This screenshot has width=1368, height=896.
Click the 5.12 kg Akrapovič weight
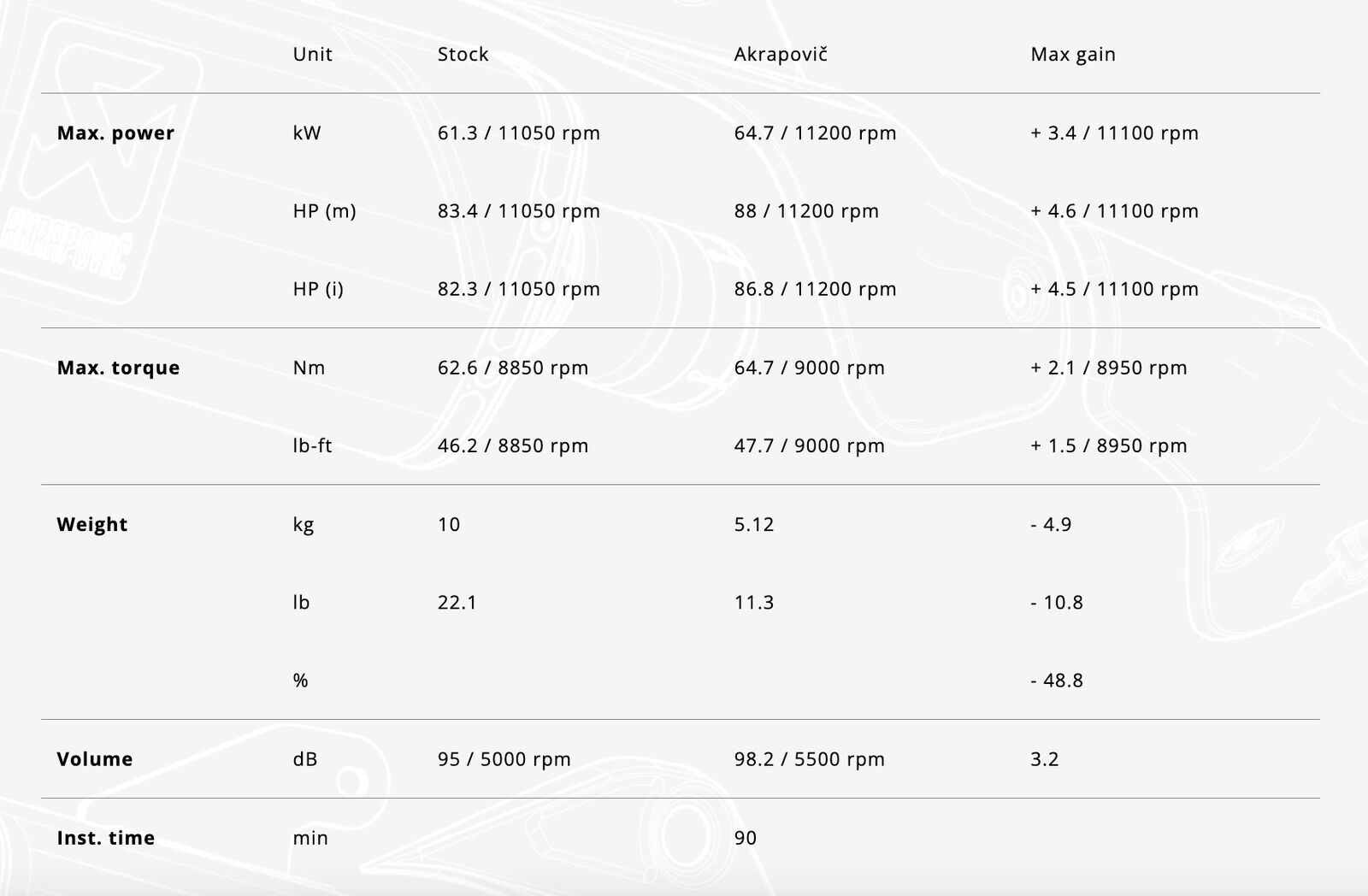coord(753,524)
